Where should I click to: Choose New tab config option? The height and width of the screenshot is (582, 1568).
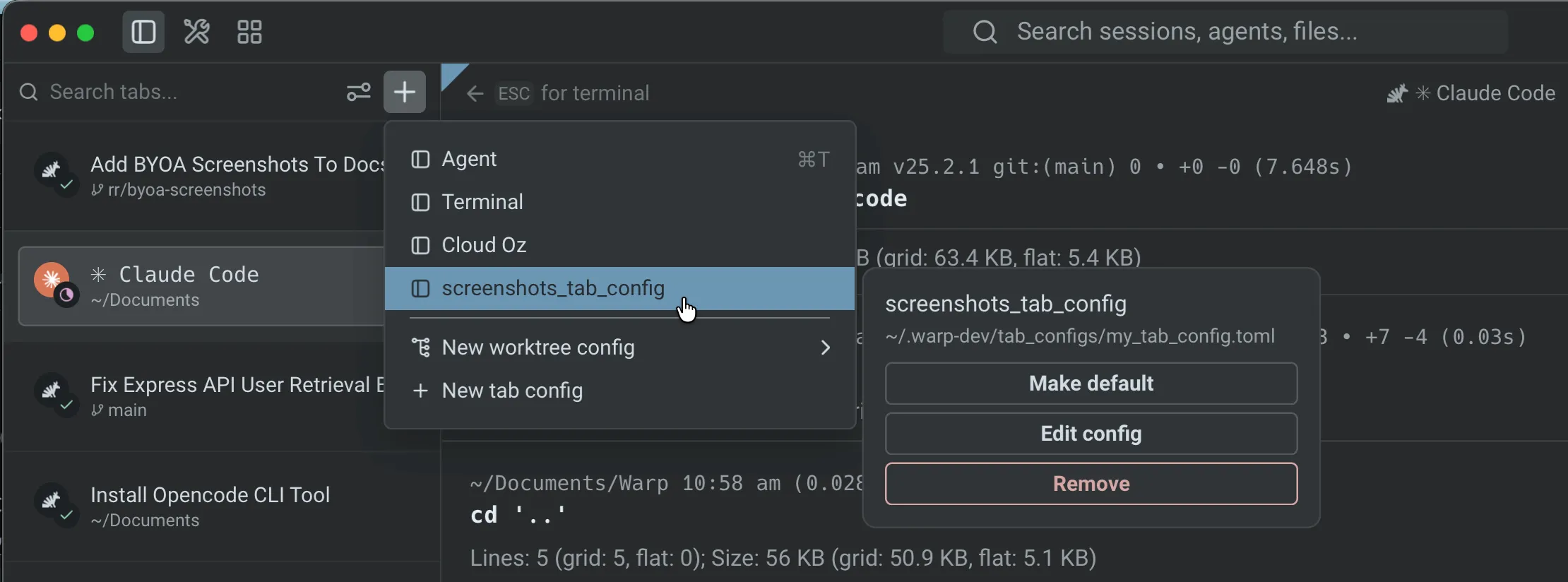click(x=620, y=391)
